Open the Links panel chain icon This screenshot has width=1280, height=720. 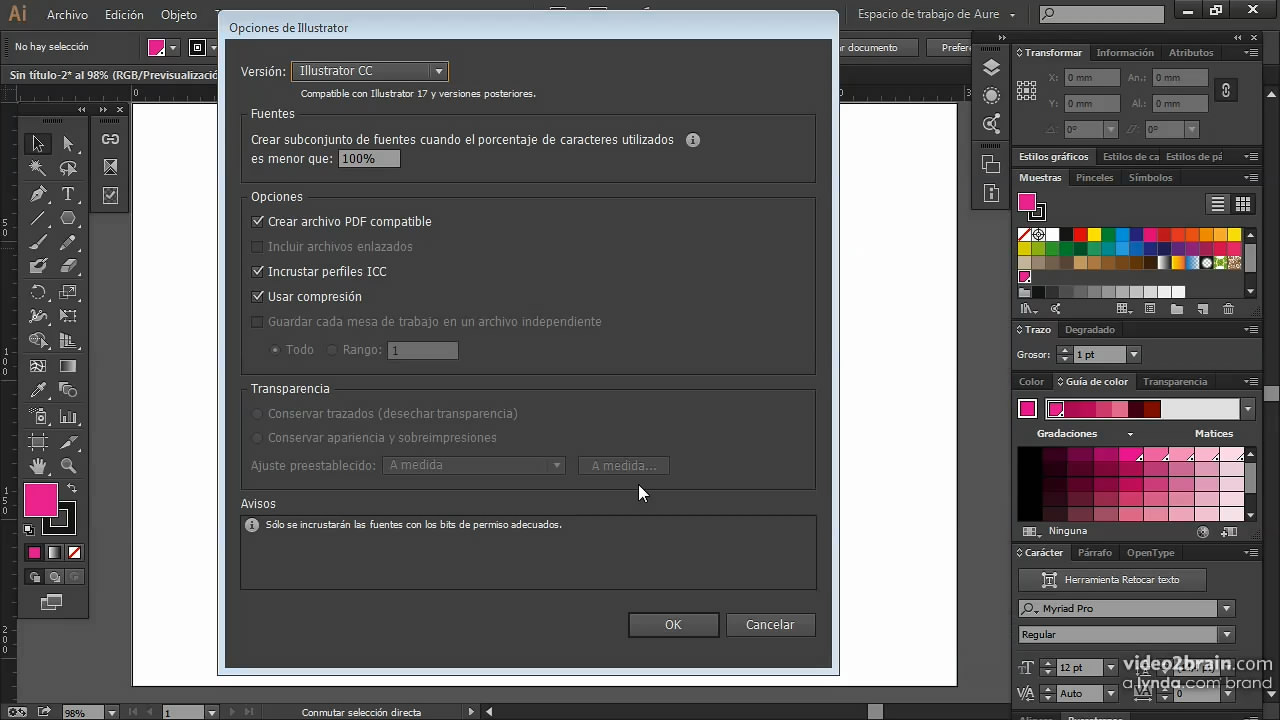point(110,140)
